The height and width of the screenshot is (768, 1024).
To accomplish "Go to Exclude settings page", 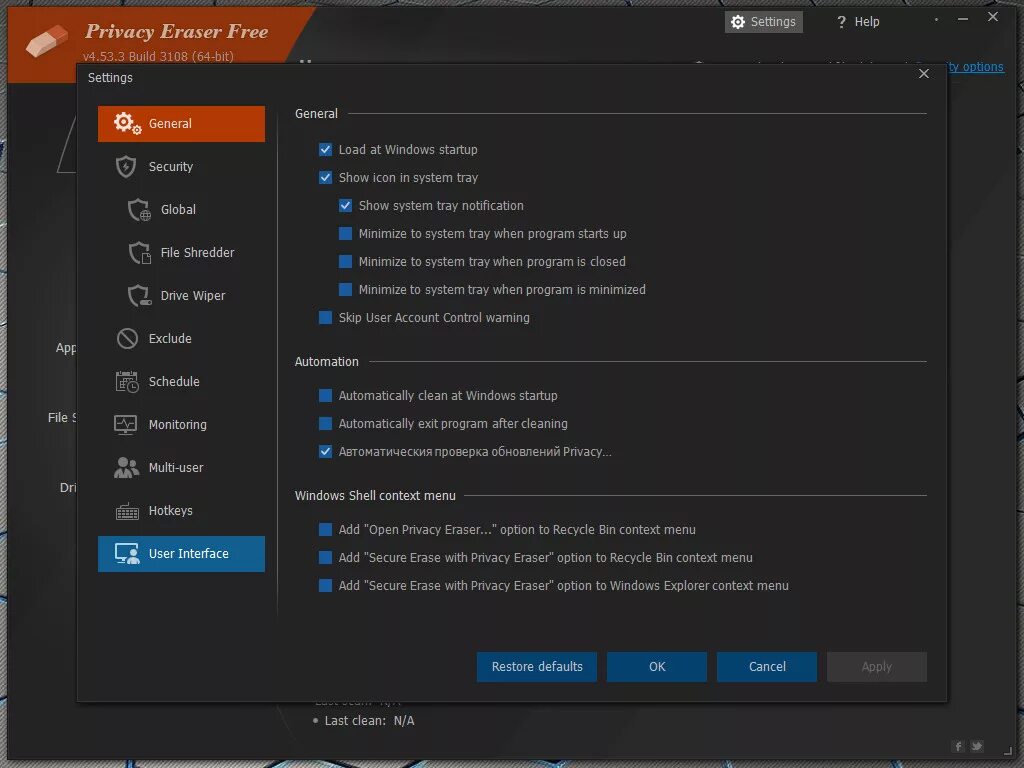I will (182, 338).
